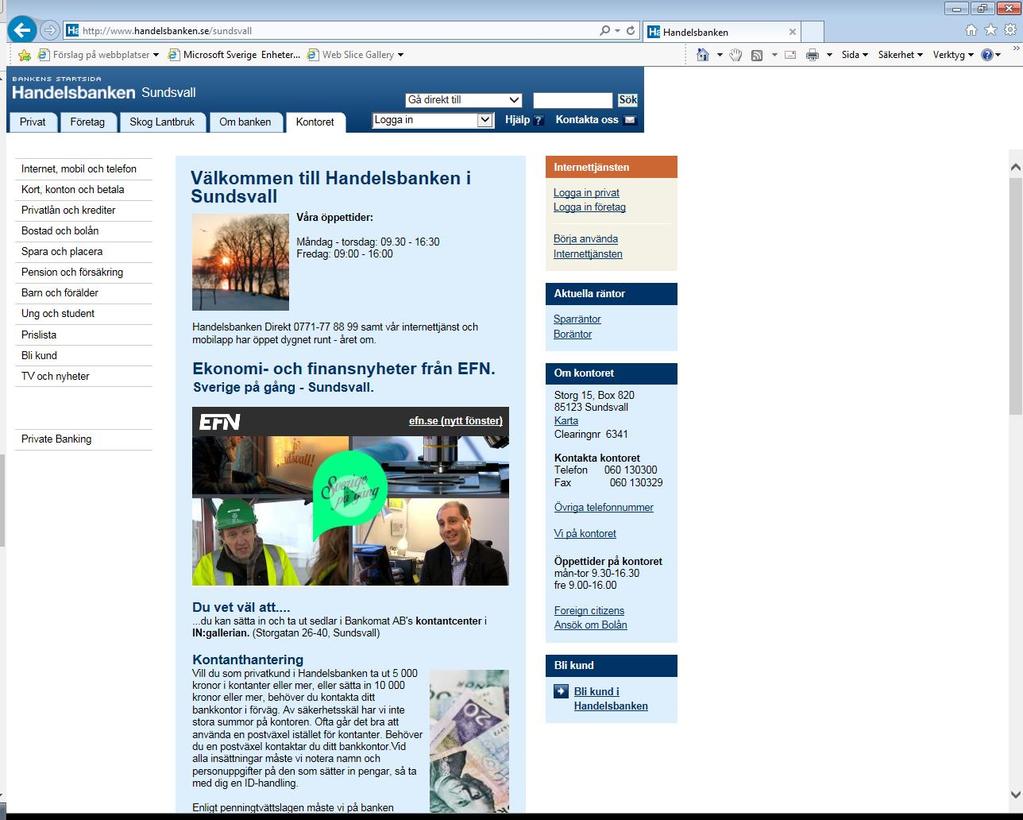Click the arrow icon beside Bli kund i Handelsbanken

(561, 691)
